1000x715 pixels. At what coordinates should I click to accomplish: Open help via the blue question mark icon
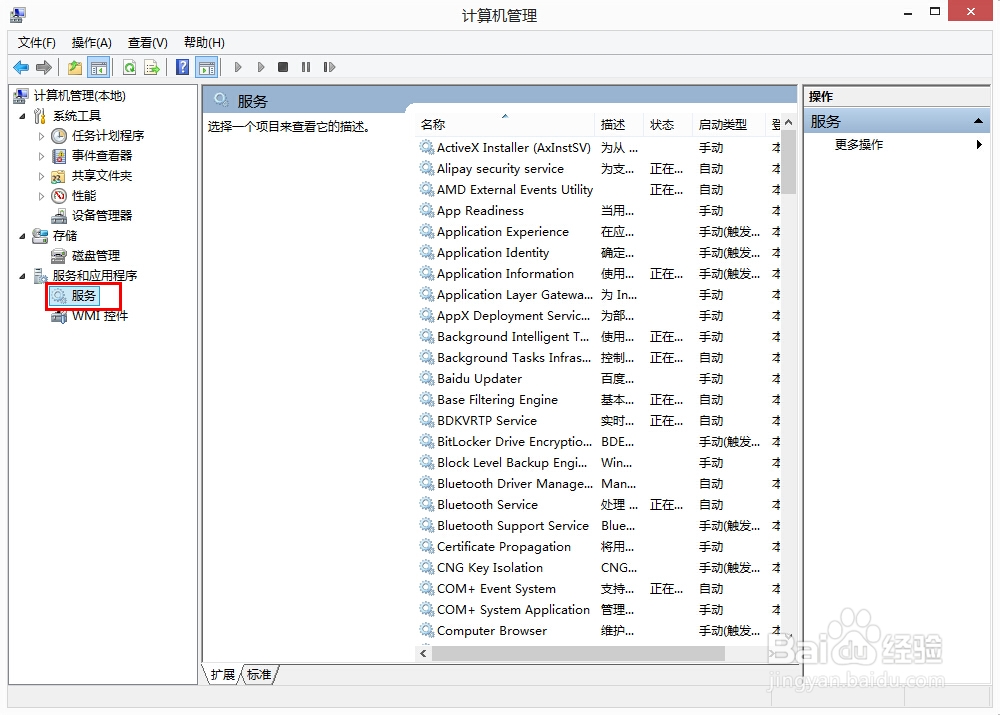[182, 67]
